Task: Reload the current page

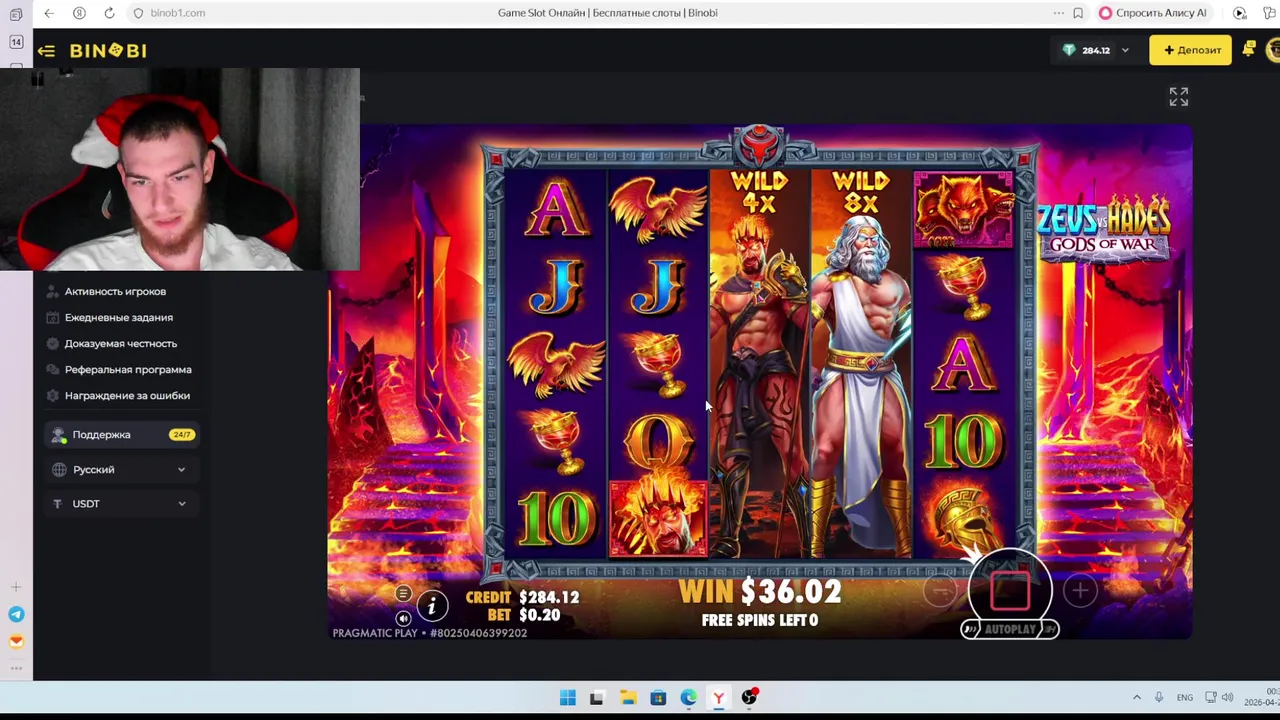Action: pos(109,13)
